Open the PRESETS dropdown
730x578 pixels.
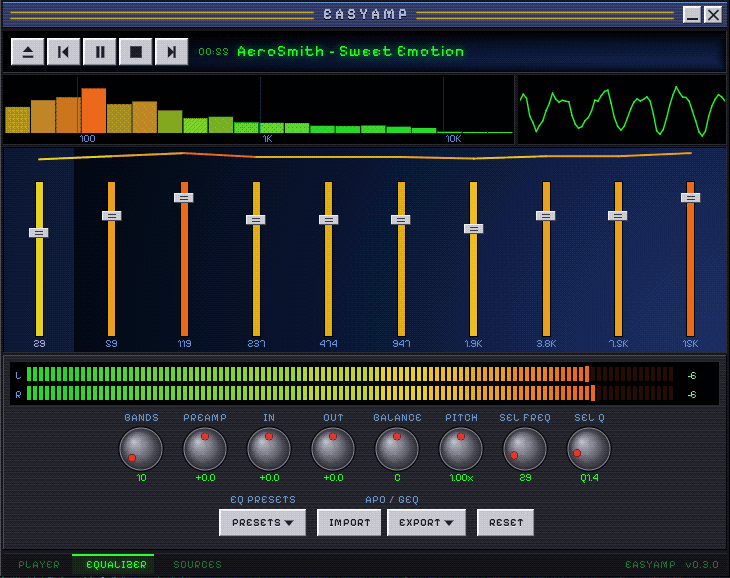[x=263, y=523]
